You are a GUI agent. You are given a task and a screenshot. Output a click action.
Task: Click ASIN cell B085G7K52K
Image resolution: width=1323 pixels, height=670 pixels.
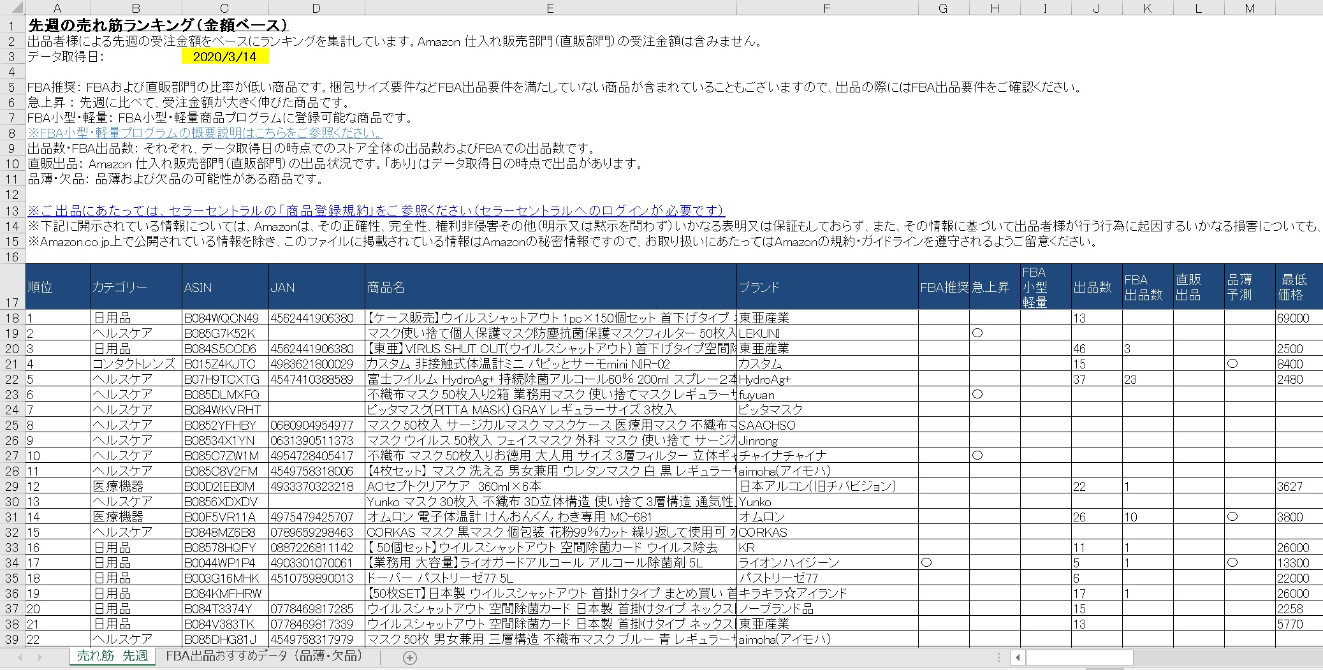pos(224,333)
